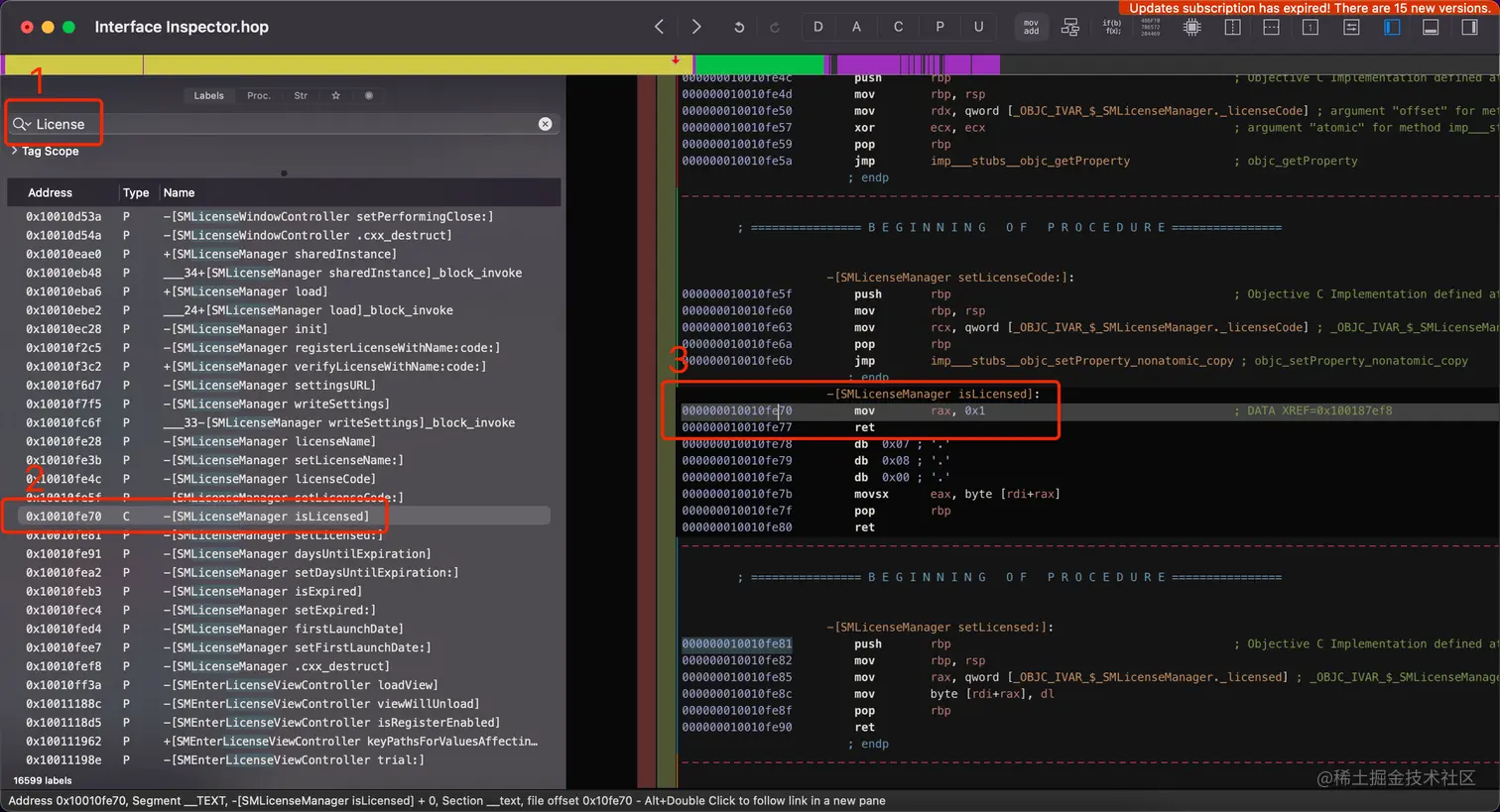Switch to the Labels tab
Image resolution: width=1500 pixels, height=812 pixels.
pyautogui.click(x=208, y=96)
